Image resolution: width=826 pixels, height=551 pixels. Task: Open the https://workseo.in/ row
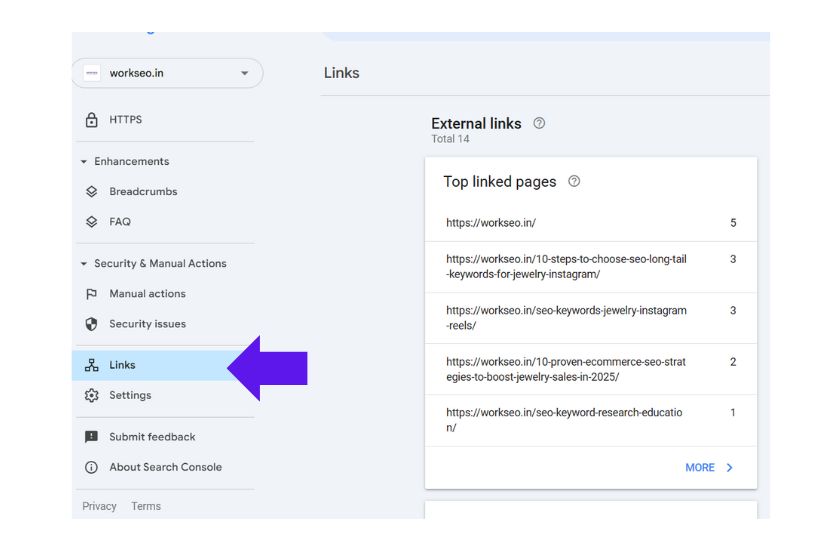pos(591,223)
